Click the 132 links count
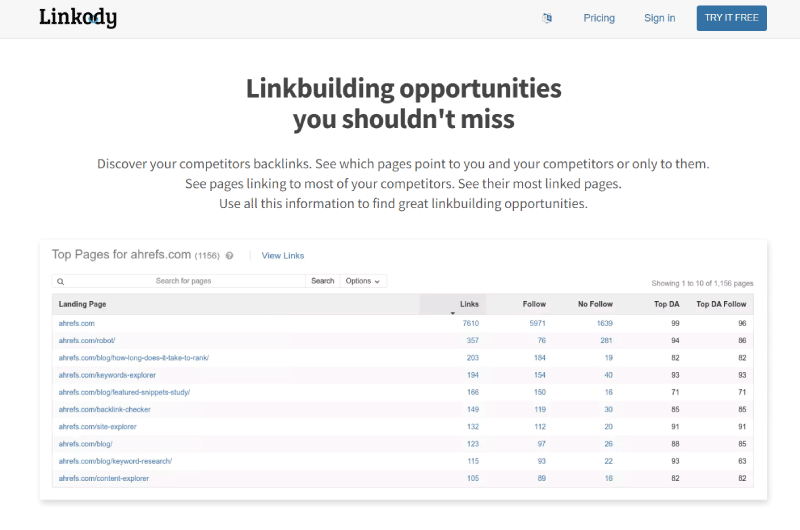Viewport: 800px width, 530px height. point(472,426)
